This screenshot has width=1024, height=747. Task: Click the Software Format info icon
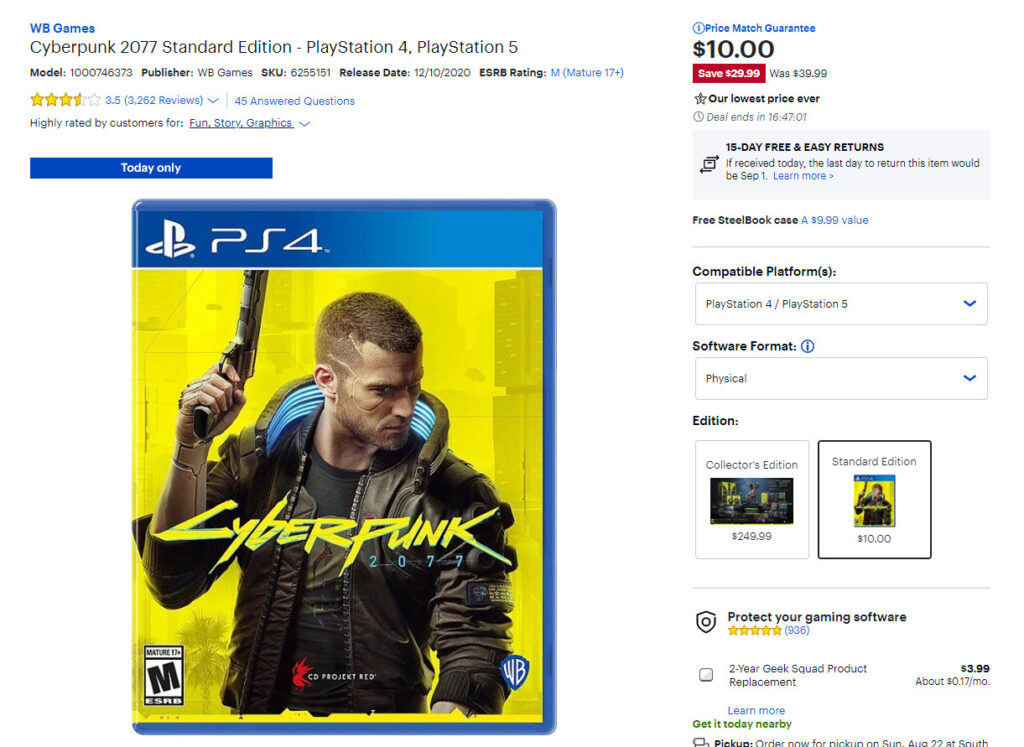coord(808,346)
